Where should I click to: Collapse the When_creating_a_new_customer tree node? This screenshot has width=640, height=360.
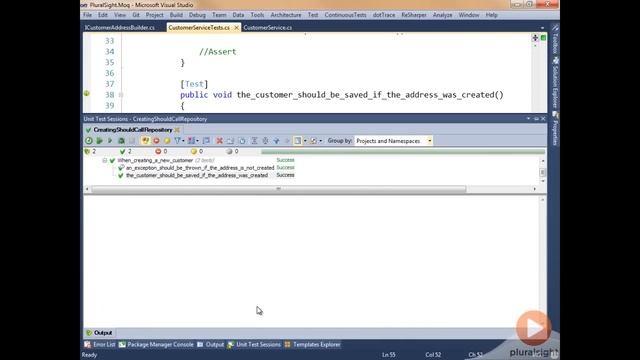105,160
